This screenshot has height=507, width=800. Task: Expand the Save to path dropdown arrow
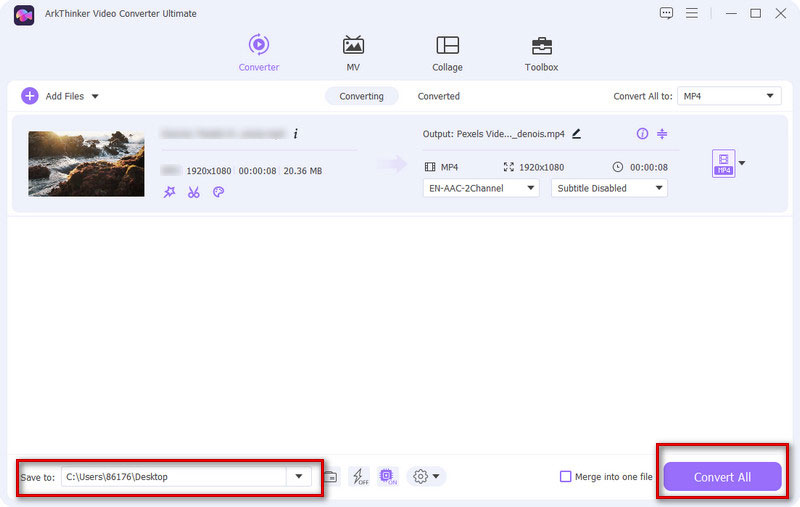pyautogui.click(x=299, y=476)
